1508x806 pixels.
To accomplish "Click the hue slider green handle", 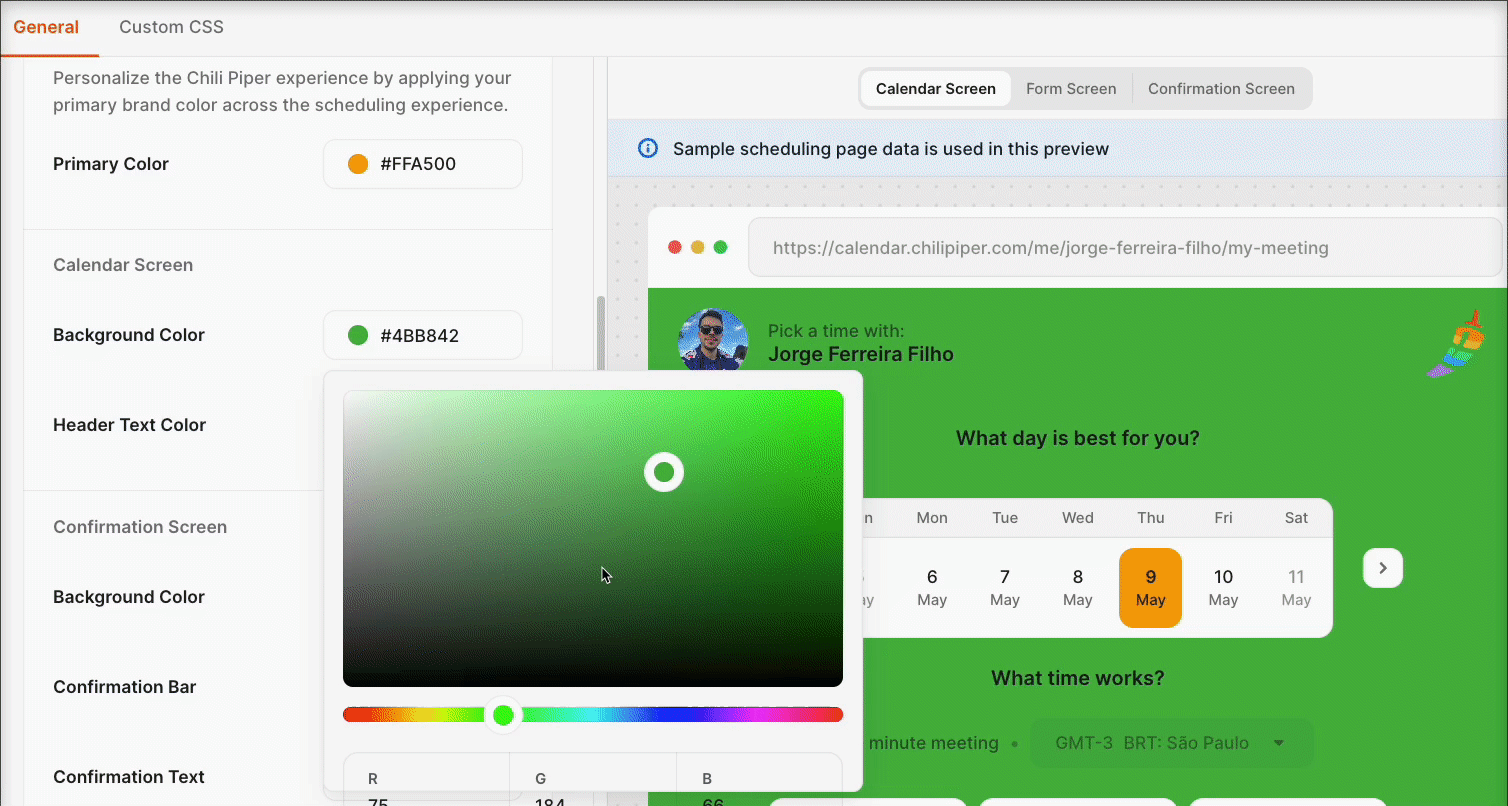I will (503, 714).
